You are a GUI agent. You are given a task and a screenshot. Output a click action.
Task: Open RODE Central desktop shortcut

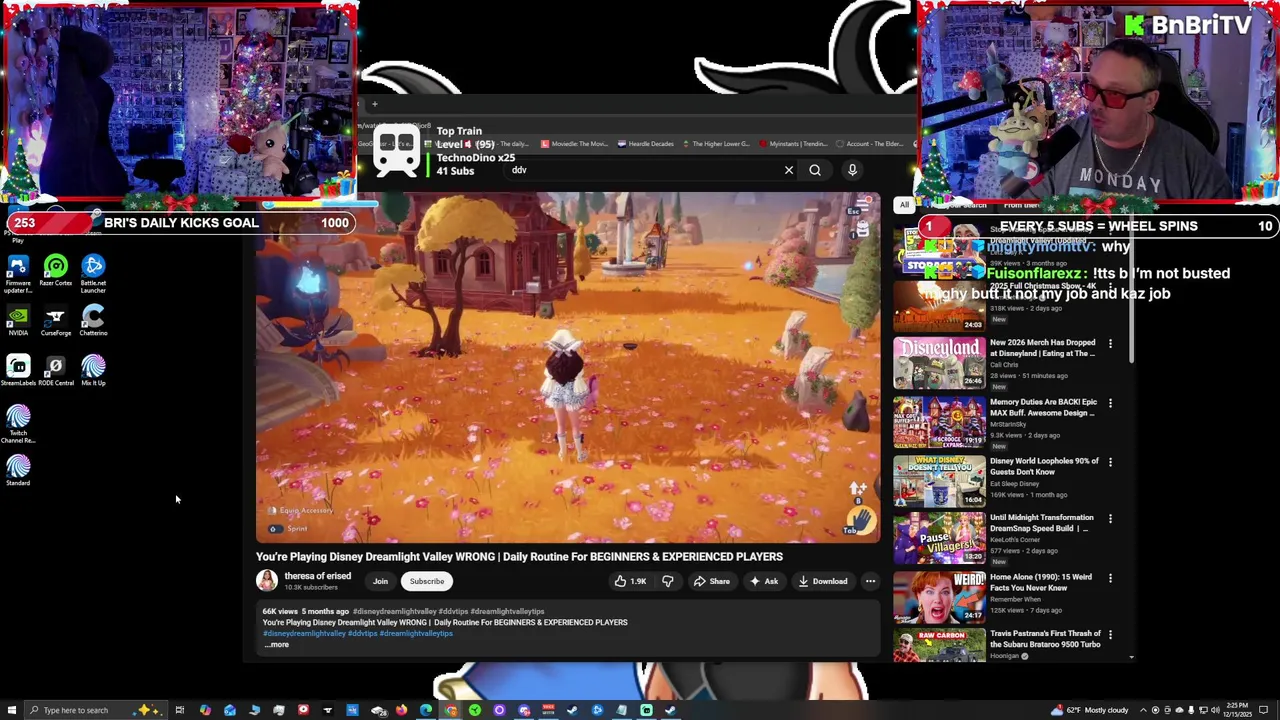point(55,371)
